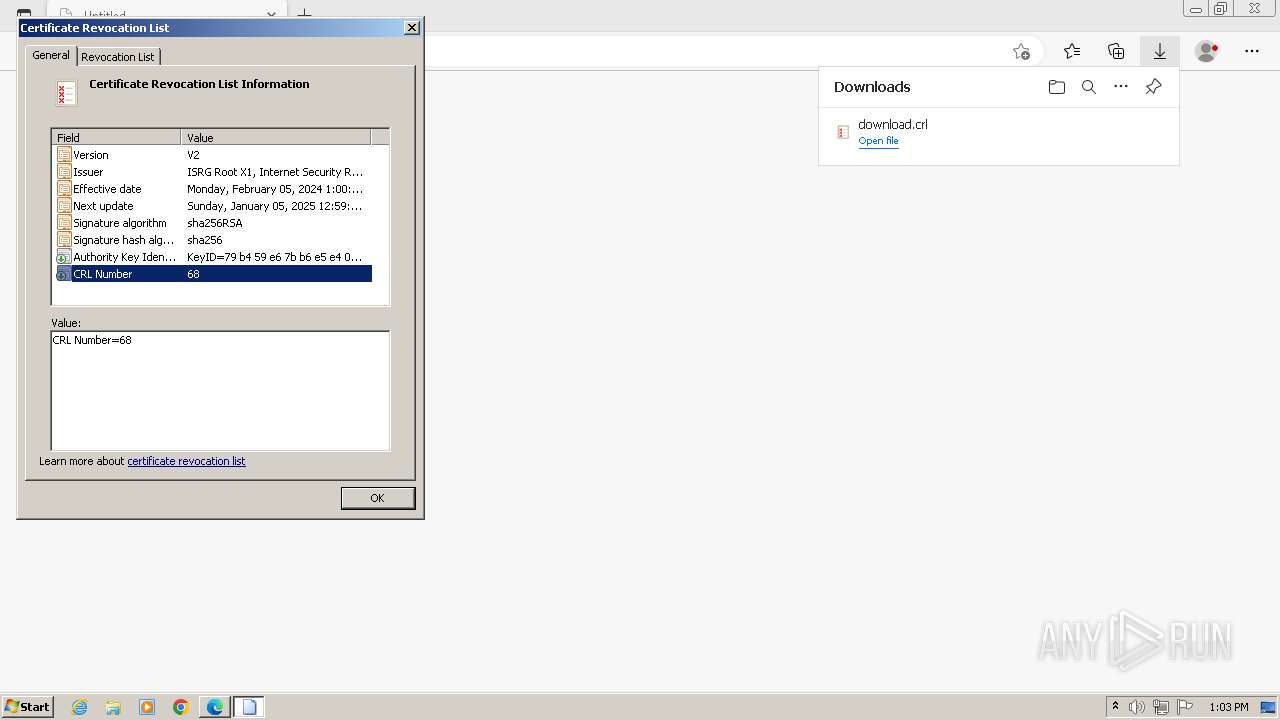Open the download.crl file link
Viewport: 1280px width, 720px height.
pos(878,141)
